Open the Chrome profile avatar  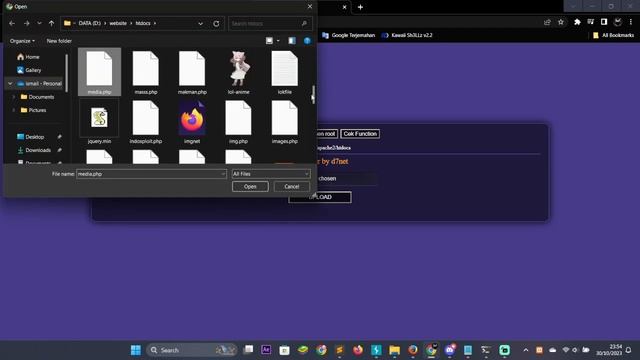coord(618,22)
